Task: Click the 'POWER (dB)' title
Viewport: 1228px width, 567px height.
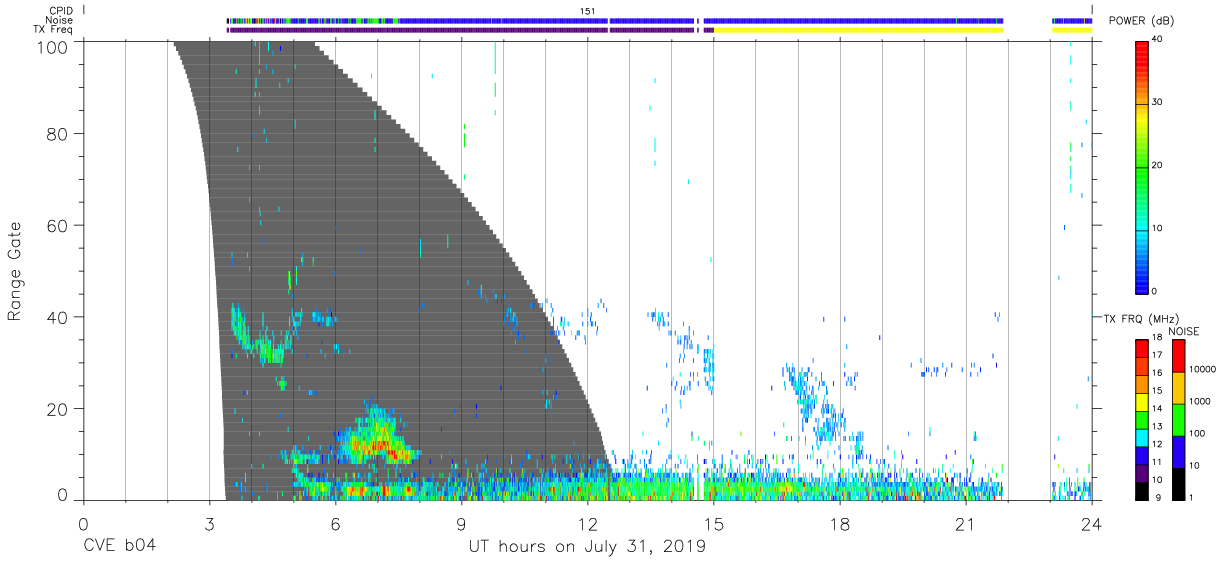Action: point(1143,21)
